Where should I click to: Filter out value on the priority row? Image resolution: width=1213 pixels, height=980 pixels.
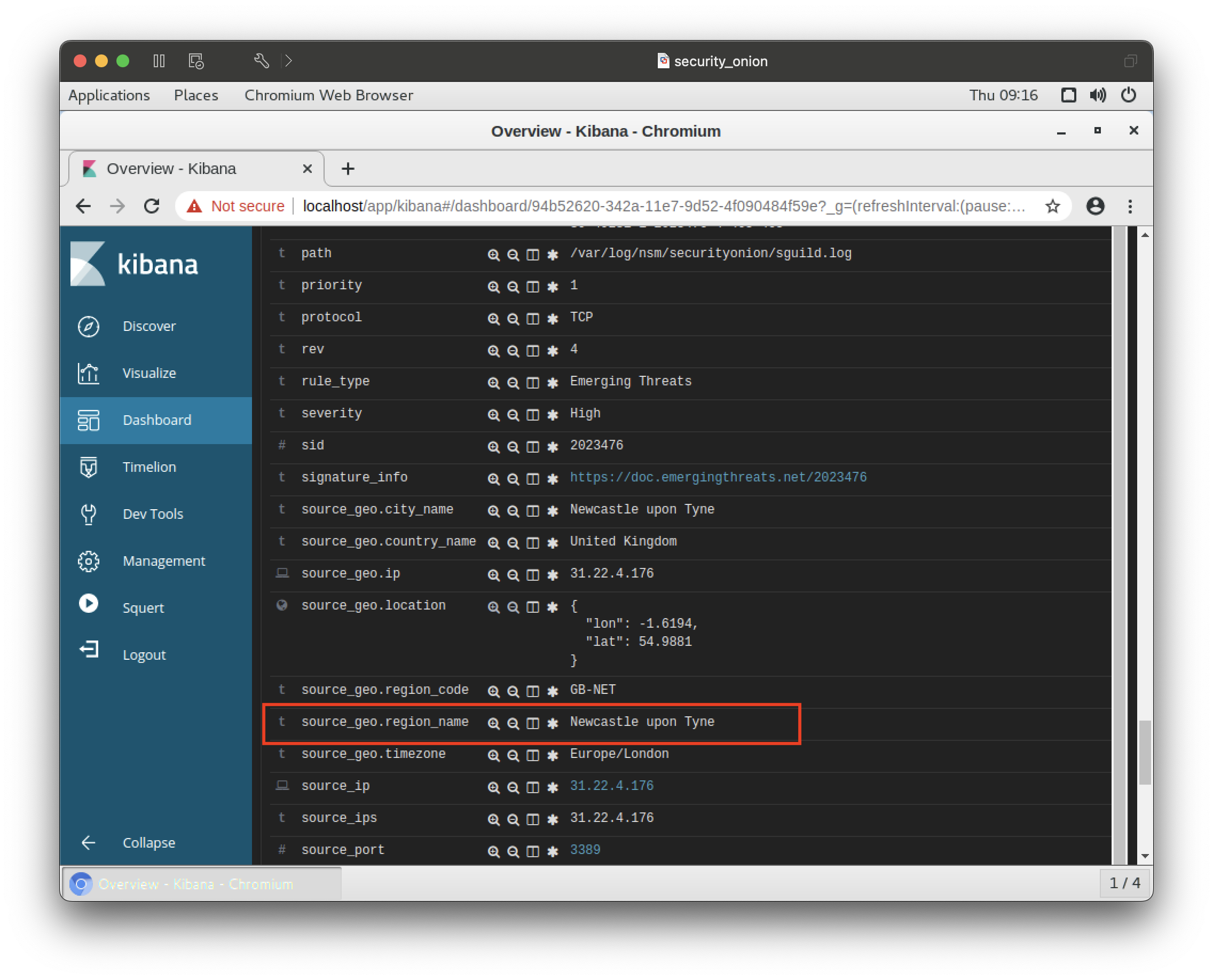513,287
